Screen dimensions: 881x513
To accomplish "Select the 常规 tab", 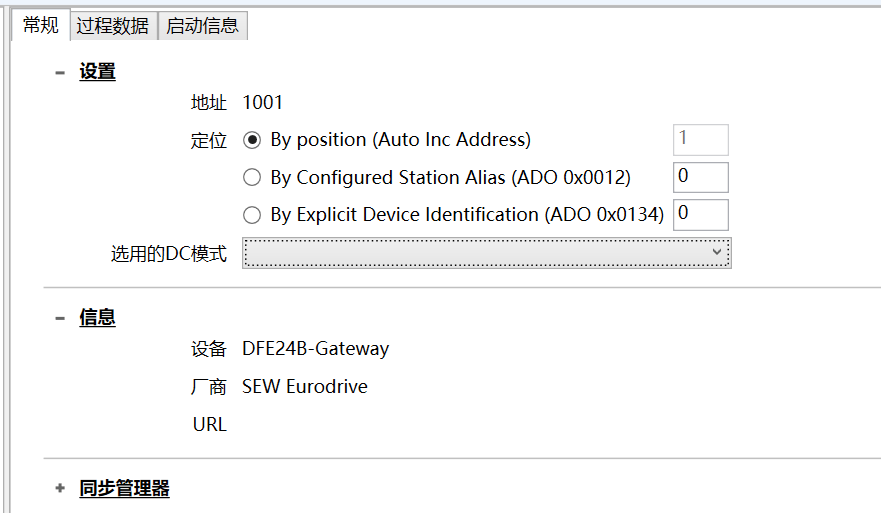I will (40, 25).
